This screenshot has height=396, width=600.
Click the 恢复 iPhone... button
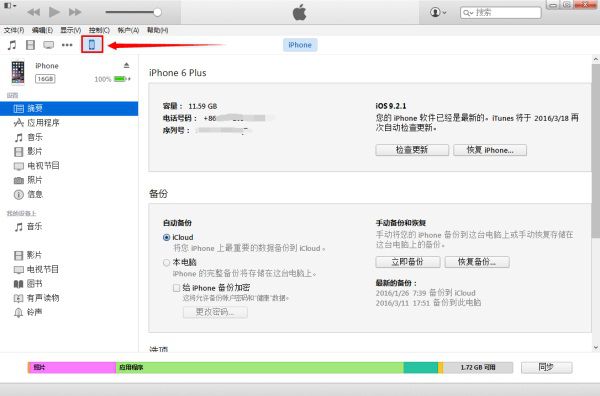[x=490, y=150]
